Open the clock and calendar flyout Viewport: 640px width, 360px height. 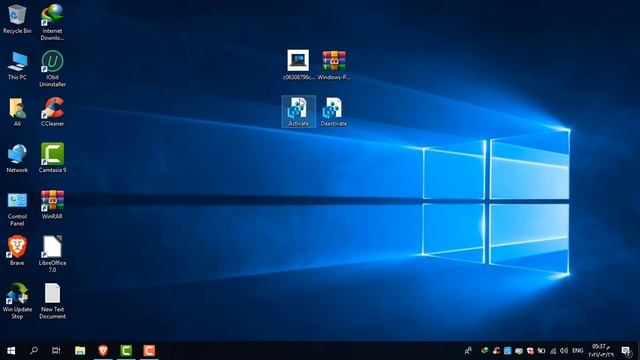pos(600,351)
